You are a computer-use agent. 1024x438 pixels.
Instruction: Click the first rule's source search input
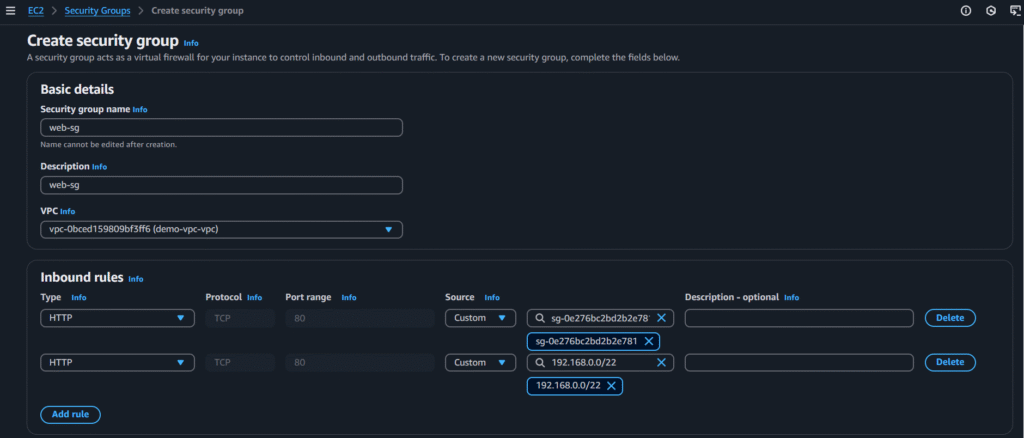pyautogui.click(x=600, y=318)
